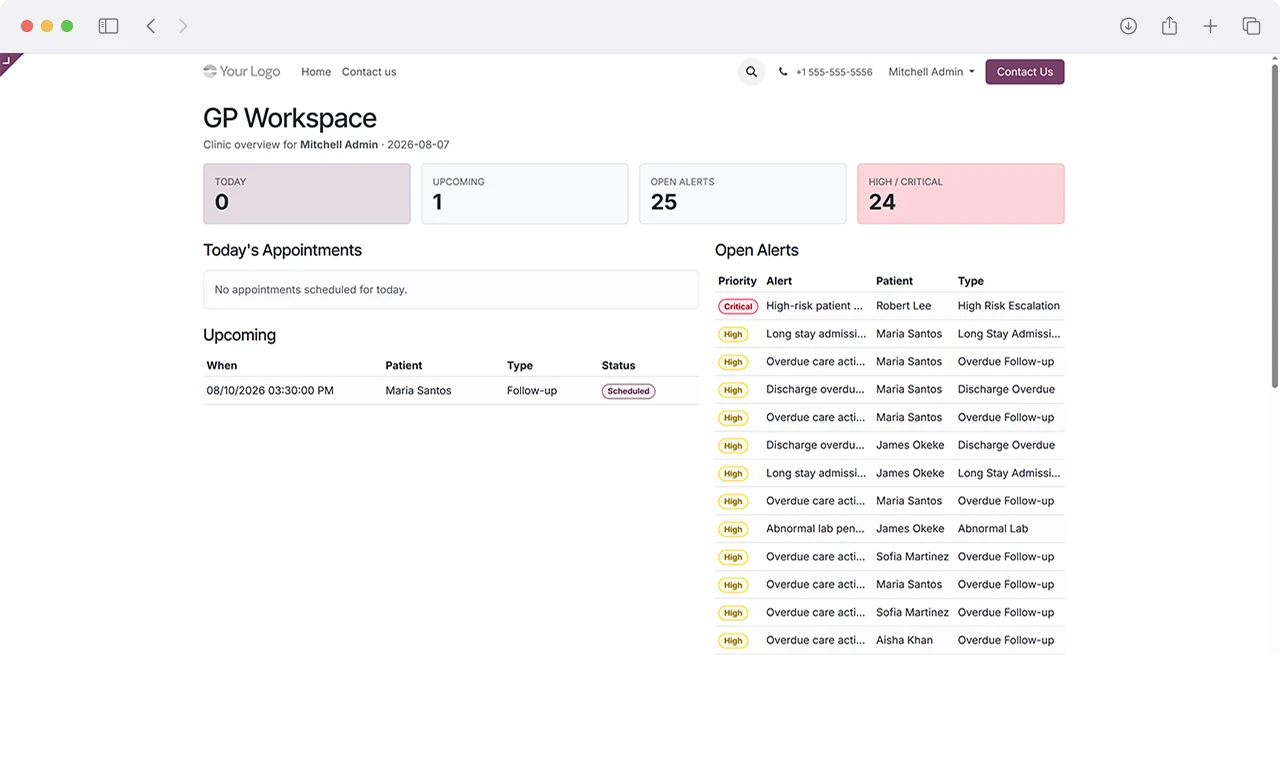Click Maria Santos in the Upcoming table
The width and height of the screenshot is (1280, 760).
[x=418, y=391]
